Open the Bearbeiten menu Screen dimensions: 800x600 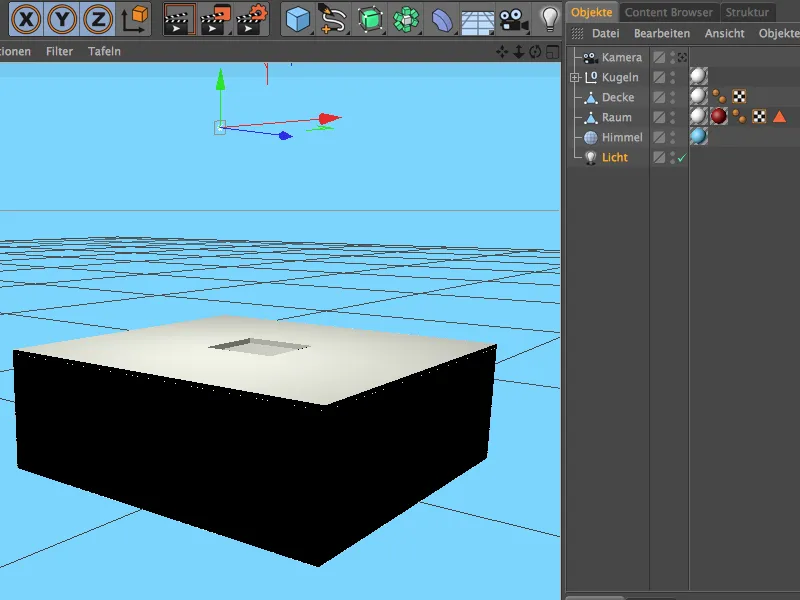click(662, 33)
